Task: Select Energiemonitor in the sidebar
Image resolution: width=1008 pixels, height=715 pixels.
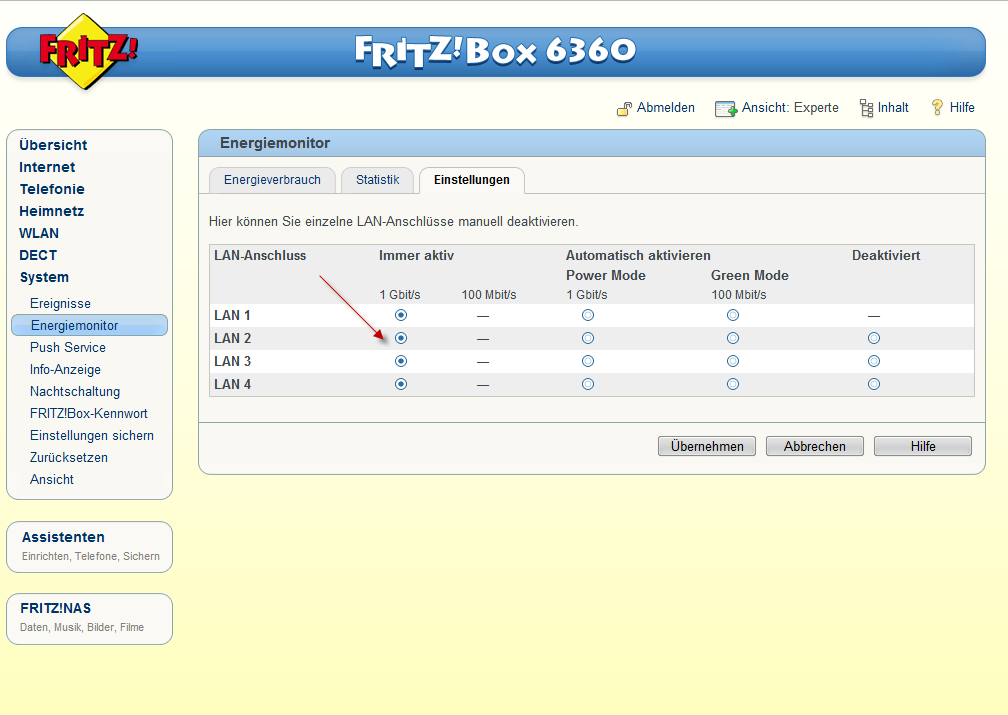Action: coord(89,325)
